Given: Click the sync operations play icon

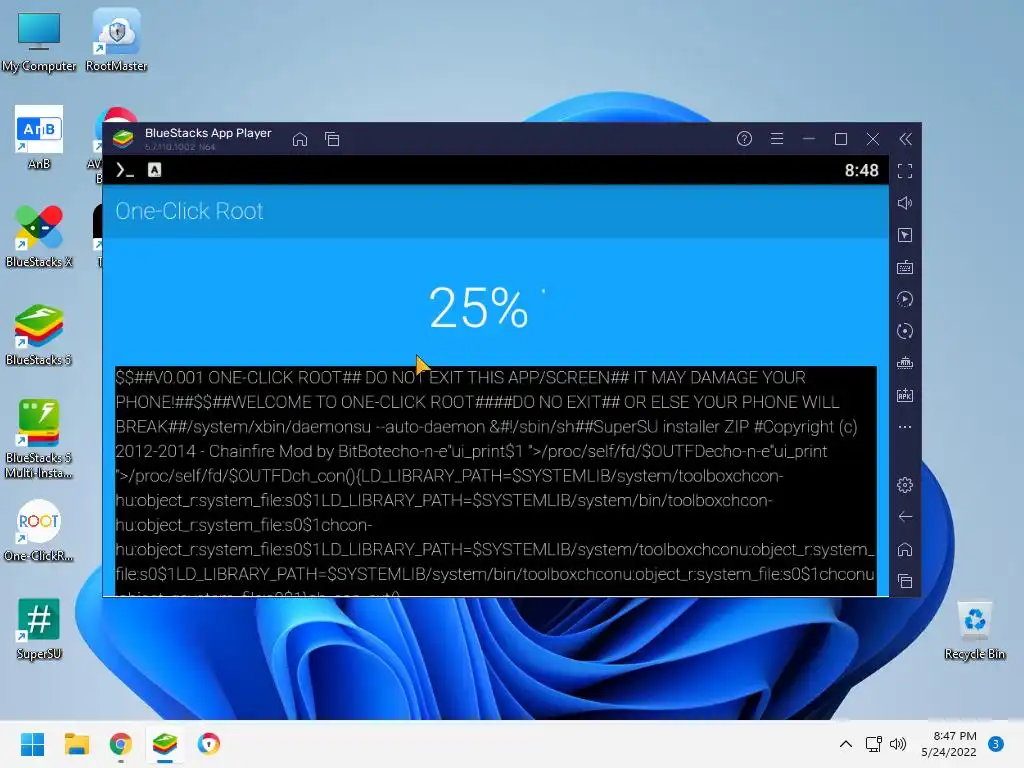Looking at the screenshot, I should click(x=905, y=299).
